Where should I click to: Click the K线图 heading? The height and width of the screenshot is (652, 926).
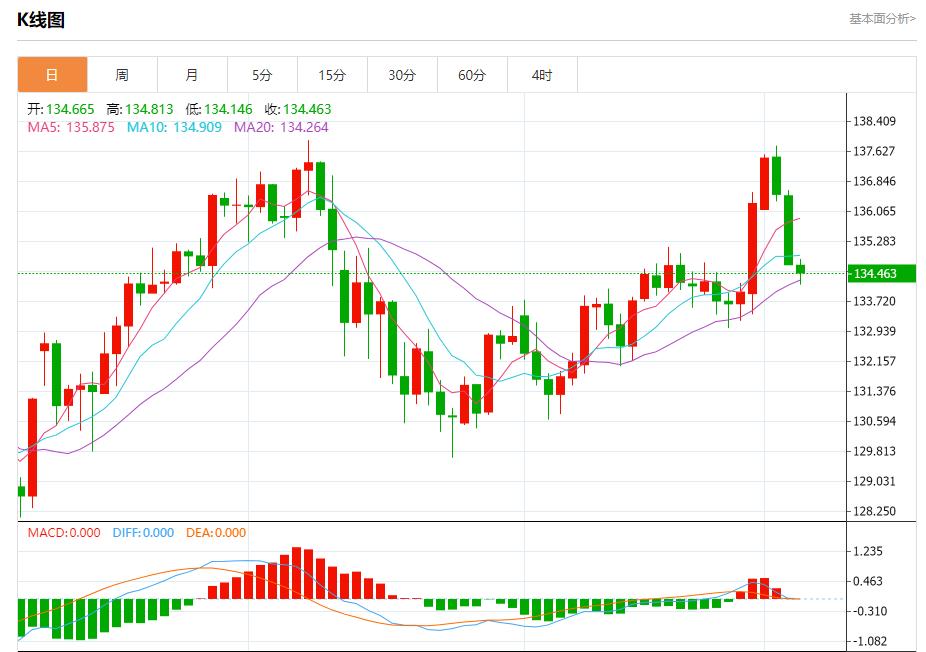click(x=41, y=20)
